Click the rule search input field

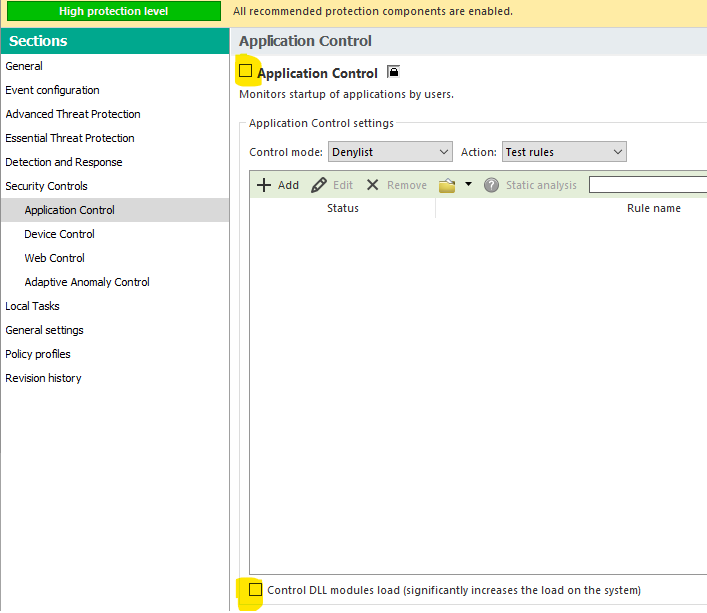coord(647,185)
